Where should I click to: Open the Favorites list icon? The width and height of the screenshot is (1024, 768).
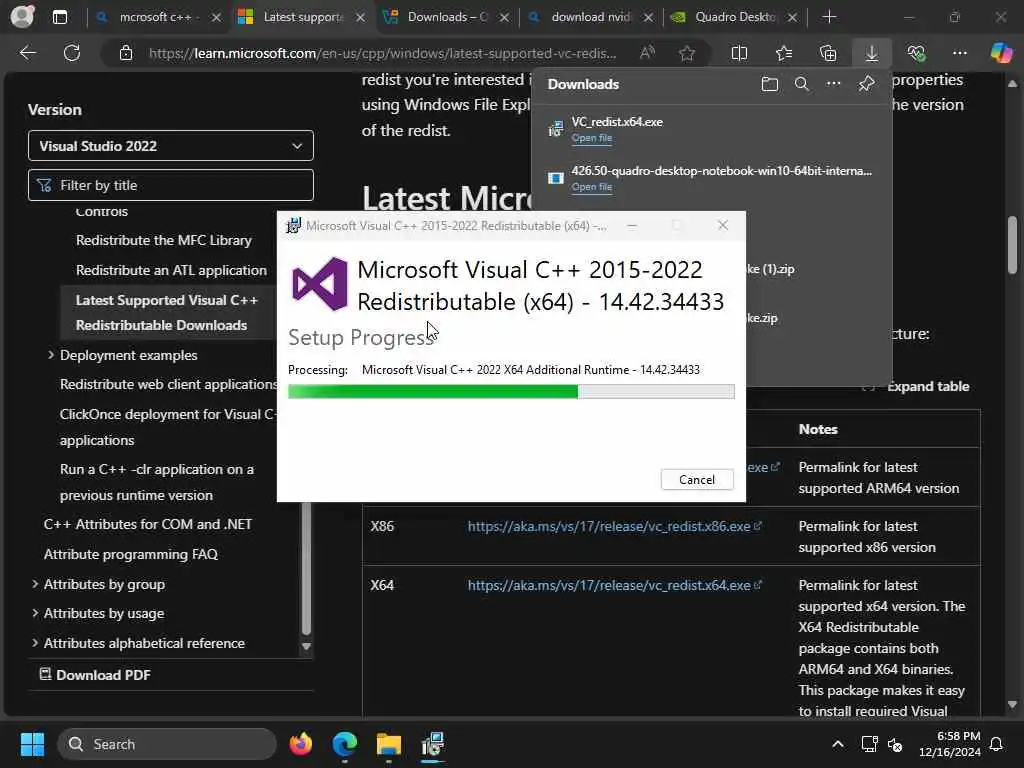coord(784,53)
